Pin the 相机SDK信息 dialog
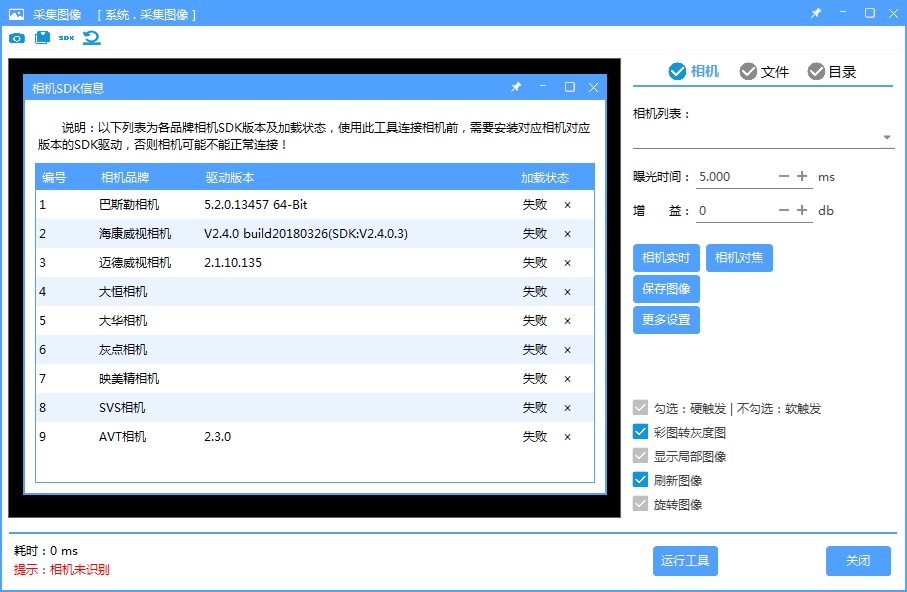This screenshot has height=592, width=907. tap(516, 87)
